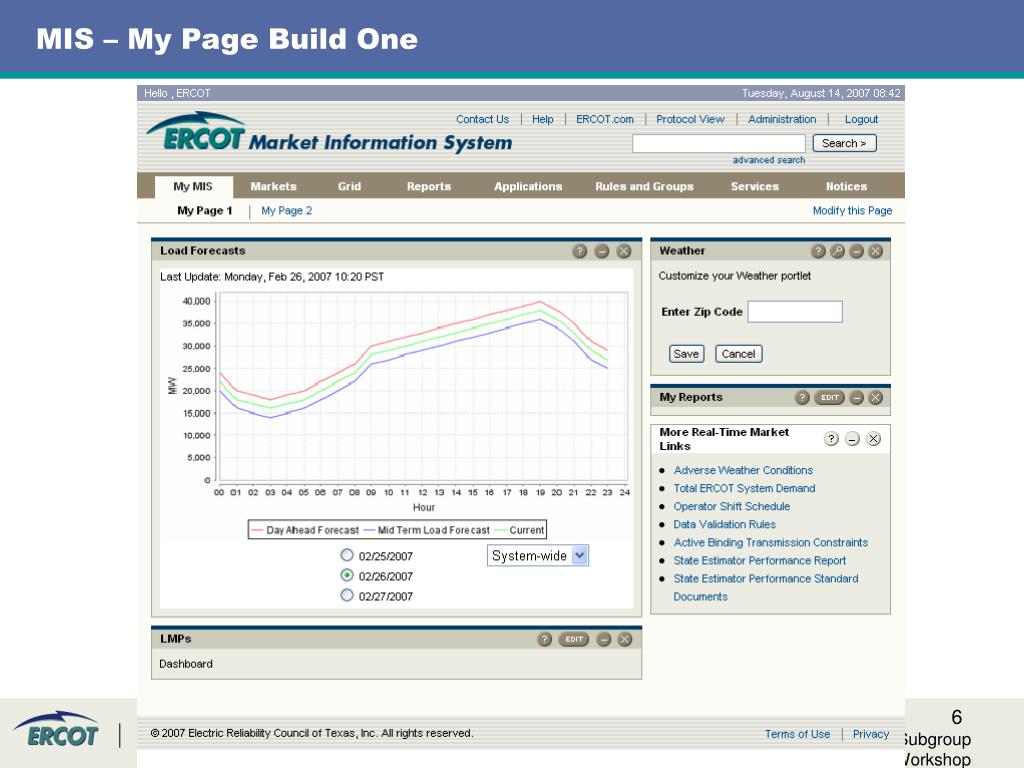Open State Estimator Performance Report link
The height and width of the screenshot is (768, 1024).
[760, 560]
